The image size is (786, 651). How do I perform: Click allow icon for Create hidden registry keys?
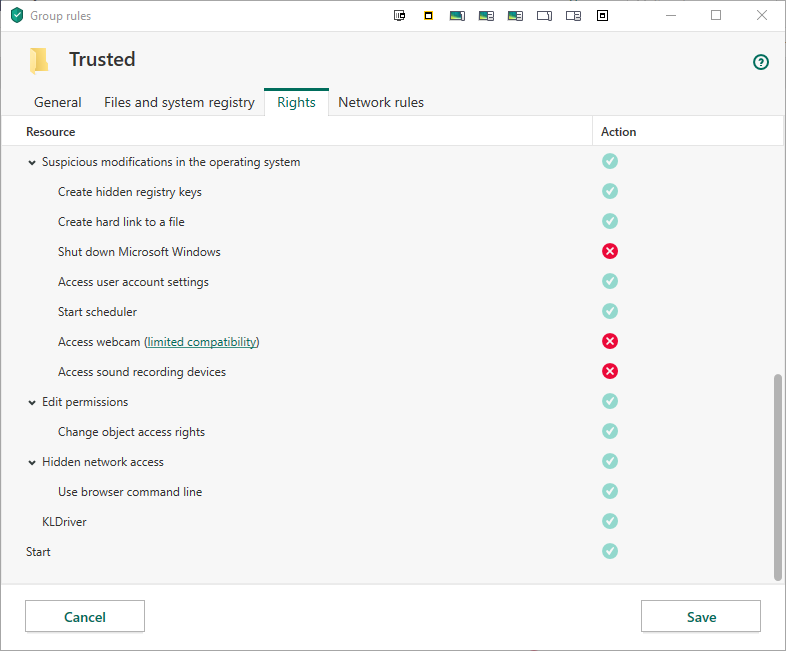click(610, 191)
